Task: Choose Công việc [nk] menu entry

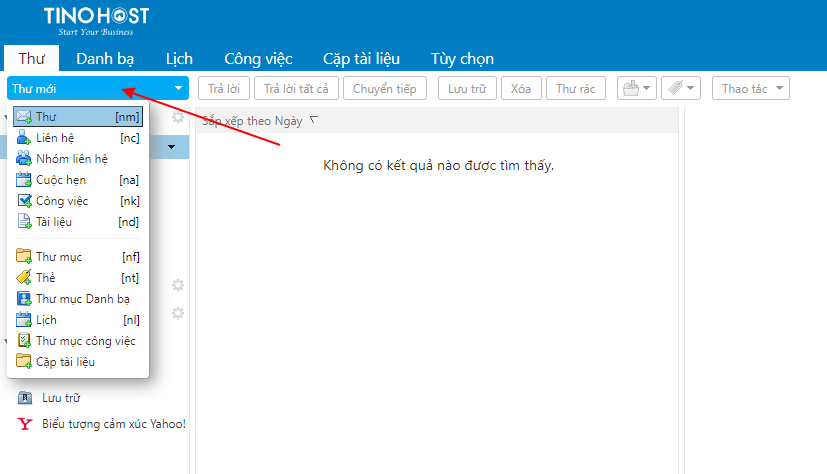Action: pos(78,201)
